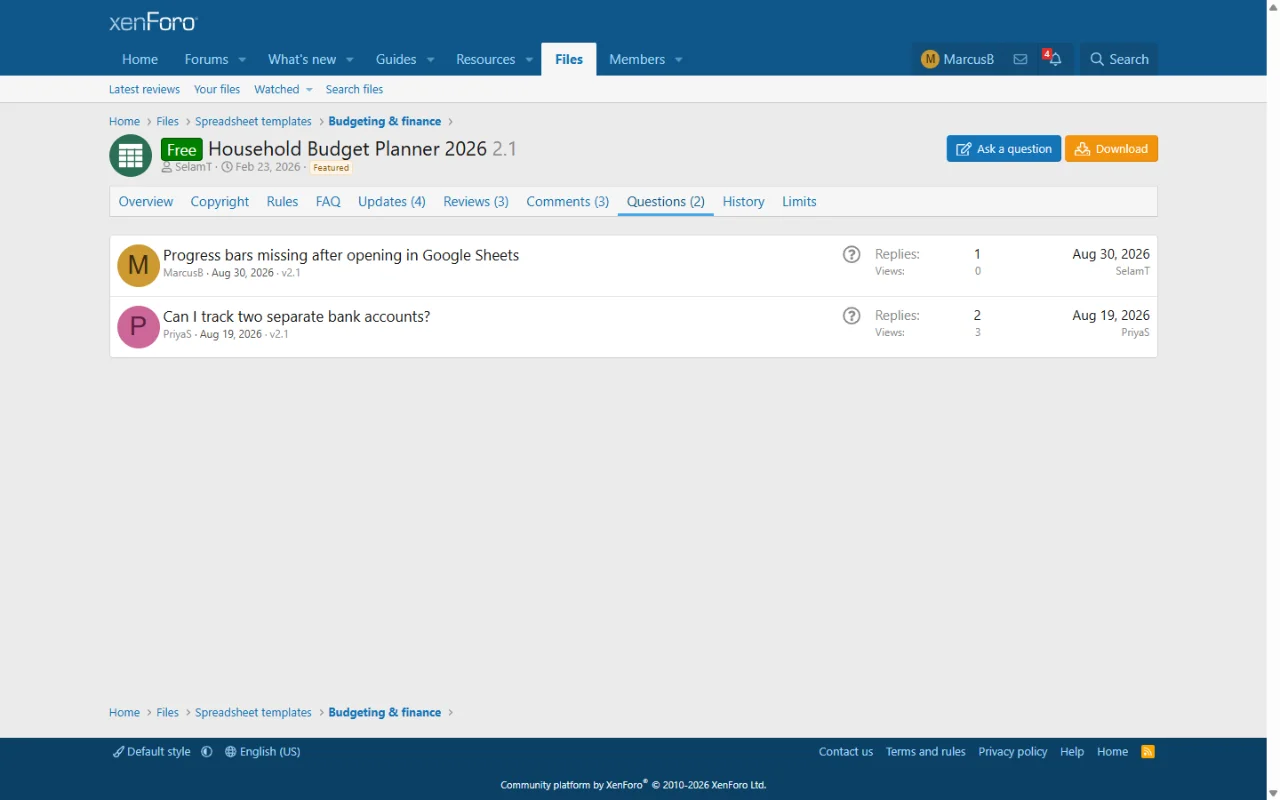Open the RSS feed icon in footer
This screenshot has width=1280, height=800.
(1148, 752)
